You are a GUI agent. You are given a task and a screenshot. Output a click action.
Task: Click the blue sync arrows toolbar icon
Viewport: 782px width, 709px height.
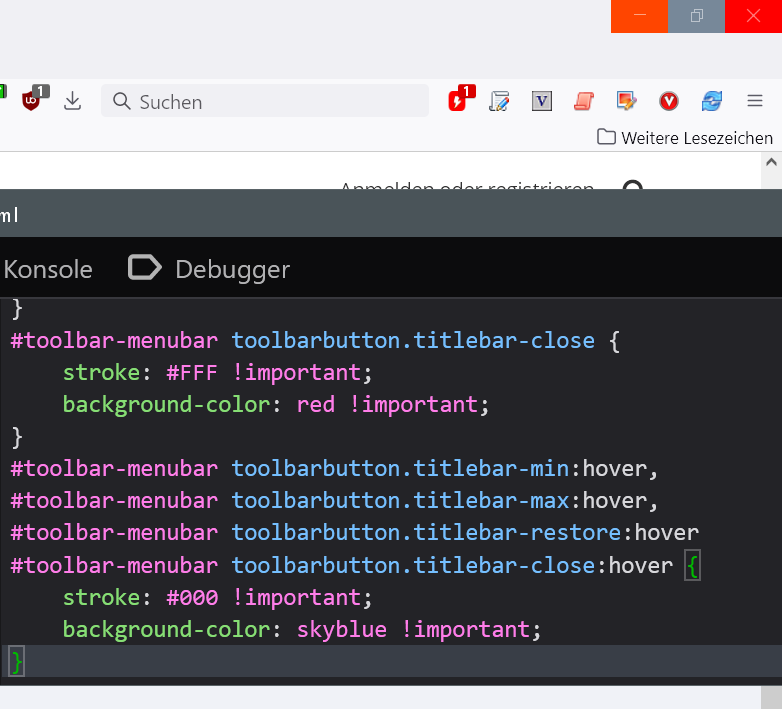click(712, 101)
